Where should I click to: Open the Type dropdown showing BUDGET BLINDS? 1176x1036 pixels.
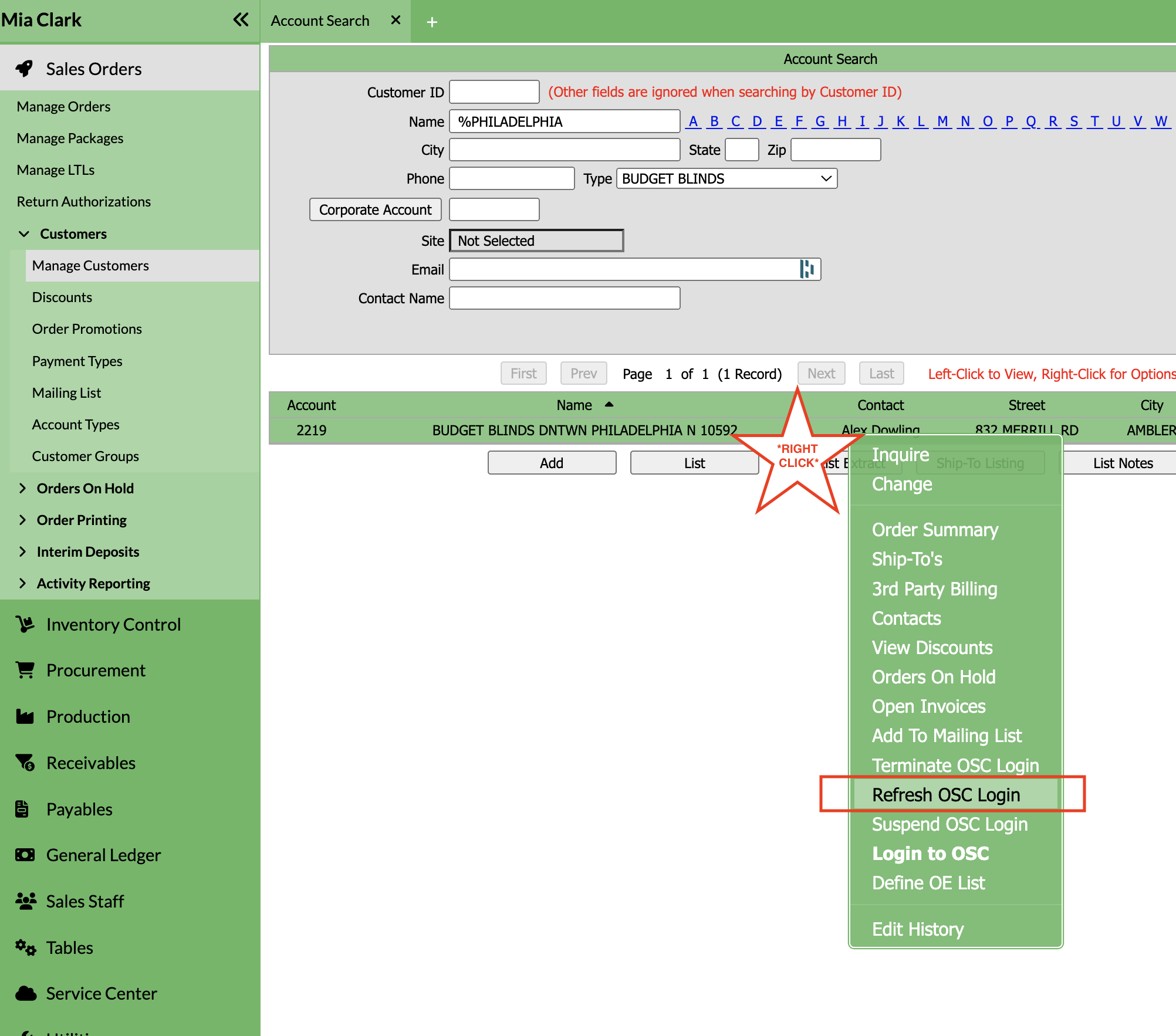(x=726, y=178)
